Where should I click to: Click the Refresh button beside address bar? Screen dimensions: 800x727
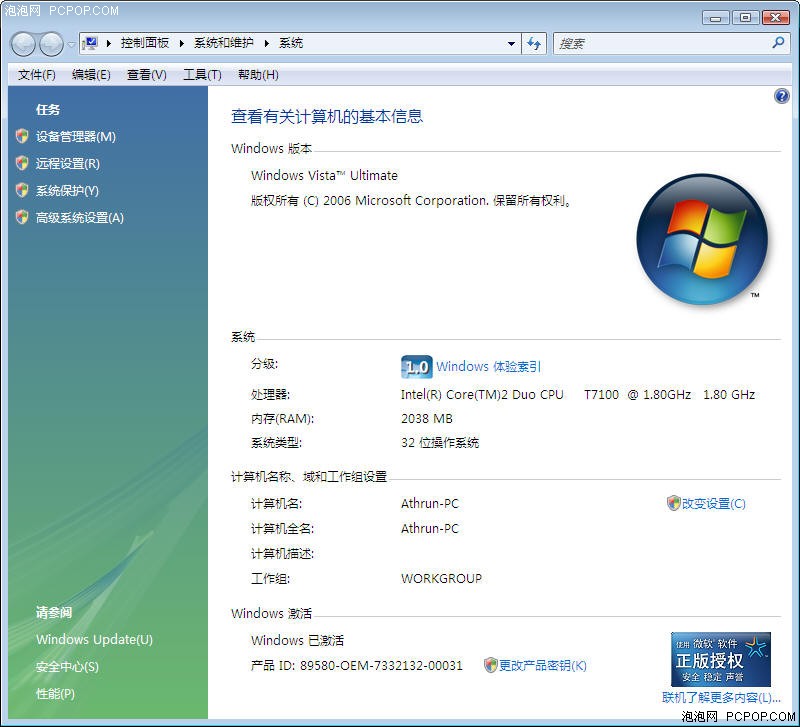534,44
